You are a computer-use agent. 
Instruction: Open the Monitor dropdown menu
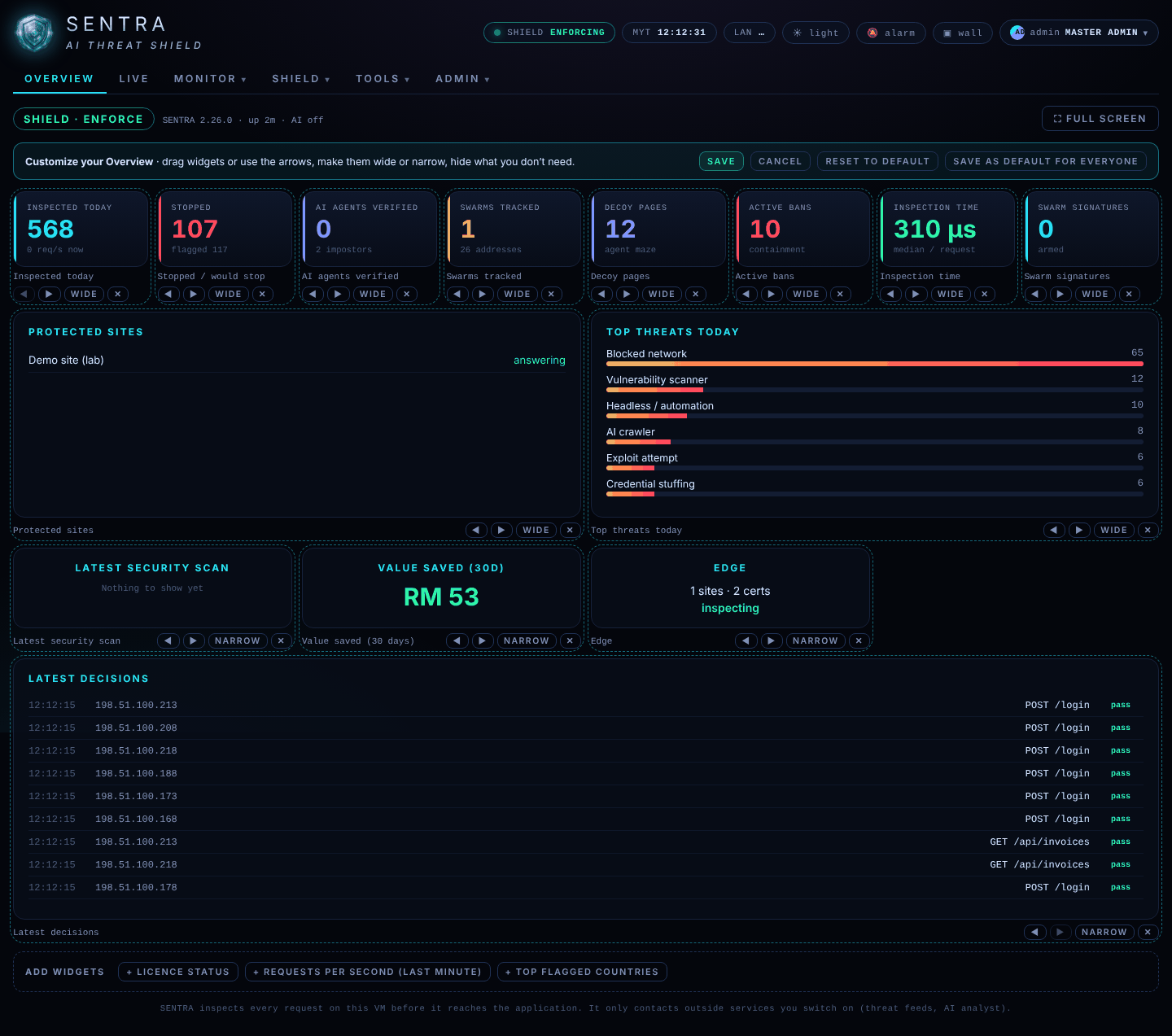pos(210,79)
